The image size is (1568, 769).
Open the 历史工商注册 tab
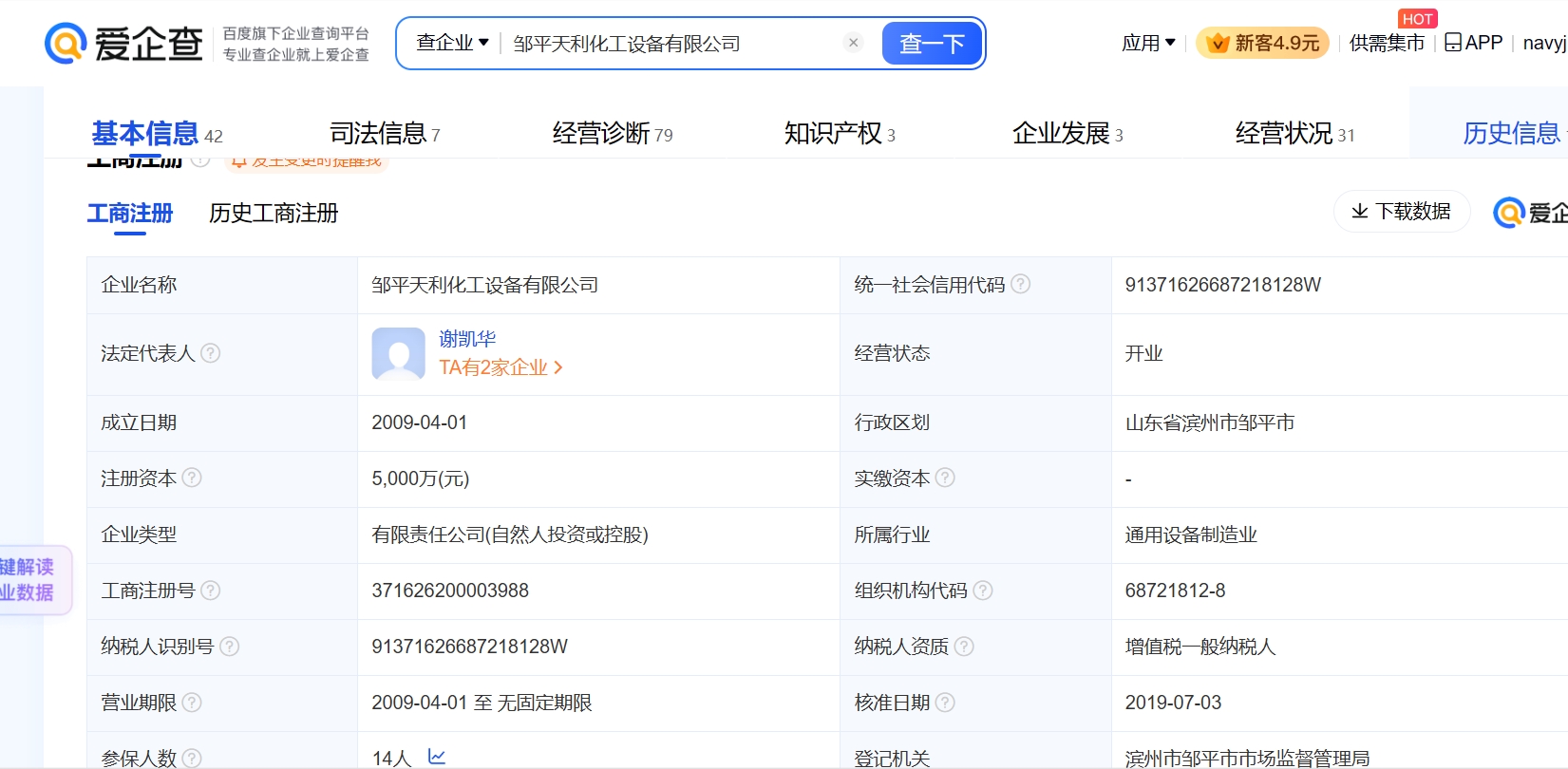click(x=274, y=214)
